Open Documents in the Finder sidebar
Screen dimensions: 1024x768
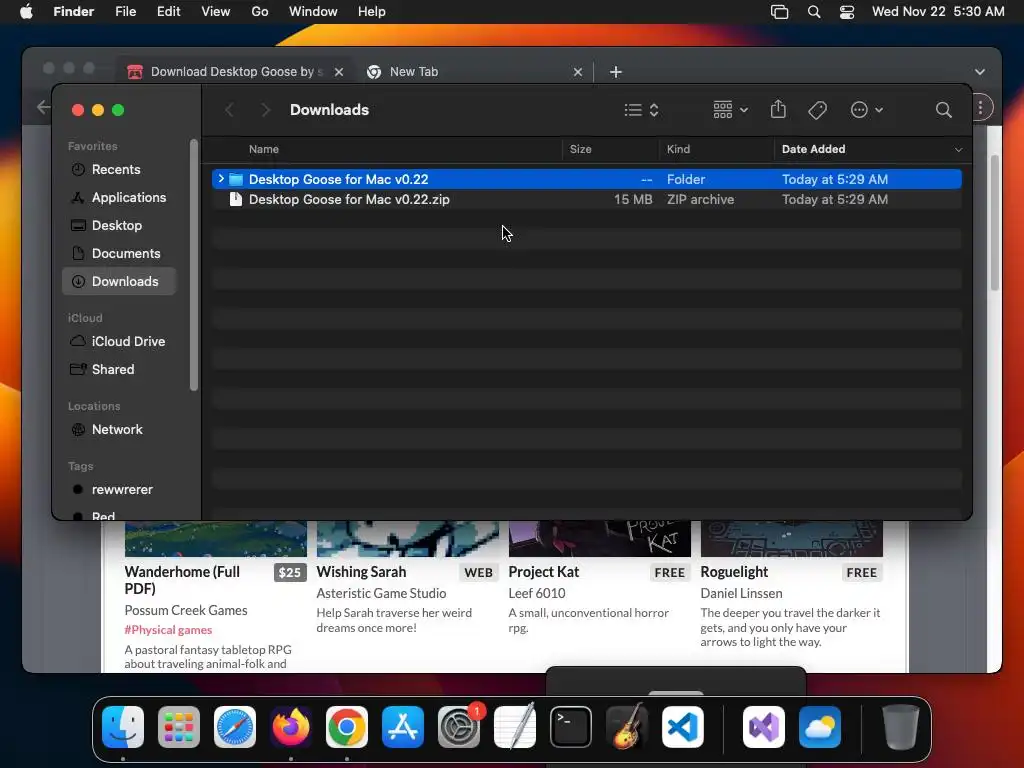(125, 253)
